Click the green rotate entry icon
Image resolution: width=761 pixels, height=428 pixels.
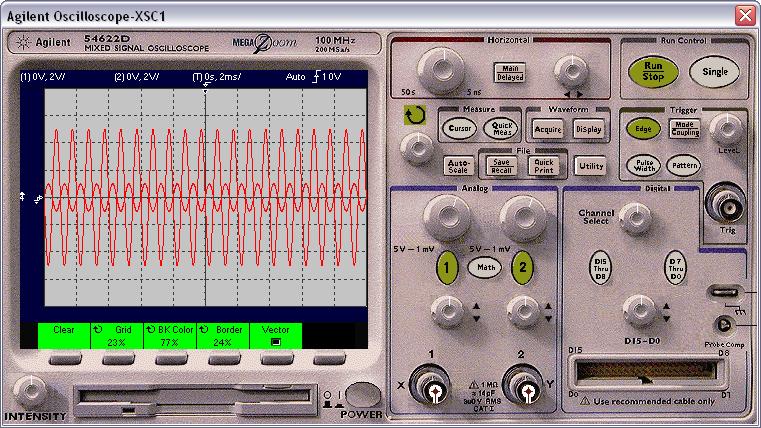pyautogui.click(x=415, y=115)
